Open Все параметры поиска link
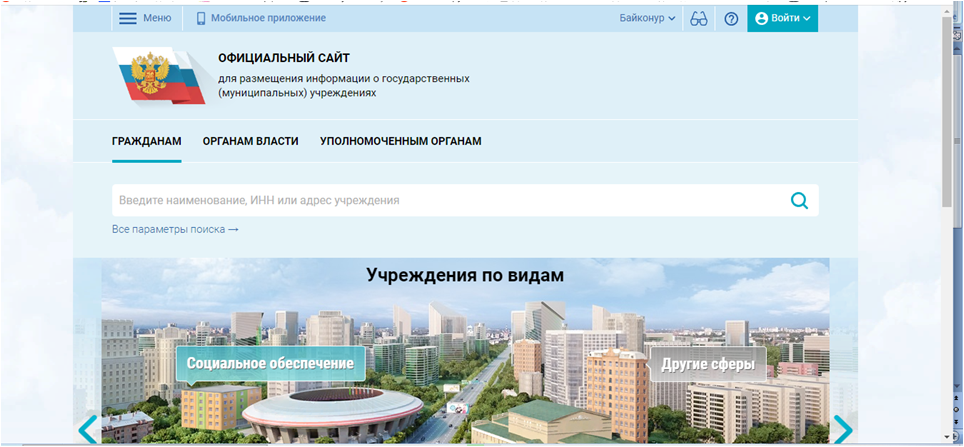 point(175,229)
